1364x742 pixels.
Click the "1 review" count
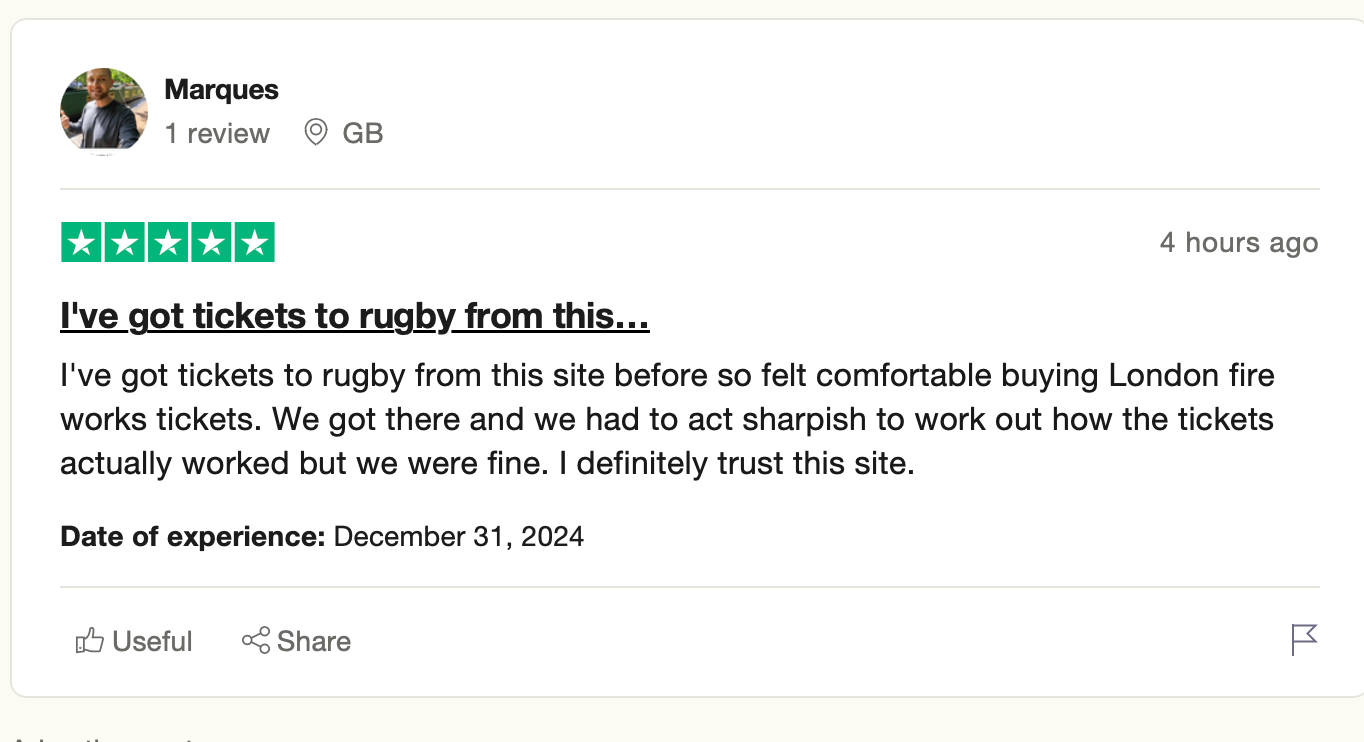tap(217, 133)
